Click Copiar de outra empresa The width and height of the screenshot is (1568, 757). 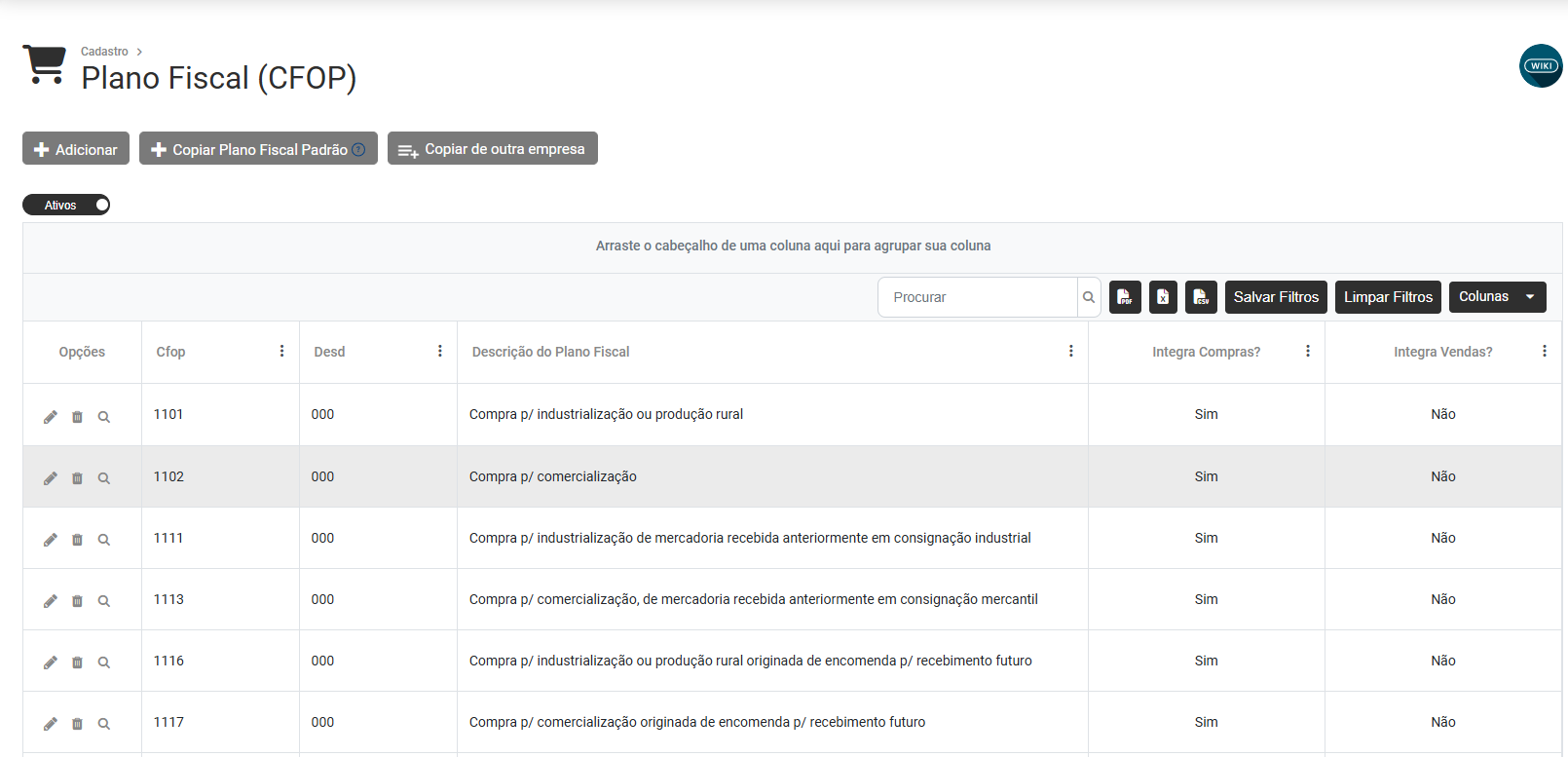(x=493, y=149)
